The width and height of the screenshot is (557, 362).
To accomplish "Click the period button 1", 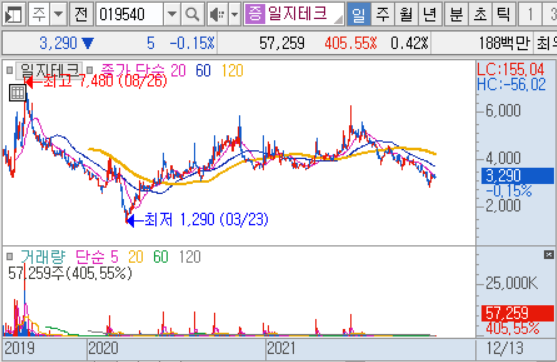I will [x=530, y=15].
